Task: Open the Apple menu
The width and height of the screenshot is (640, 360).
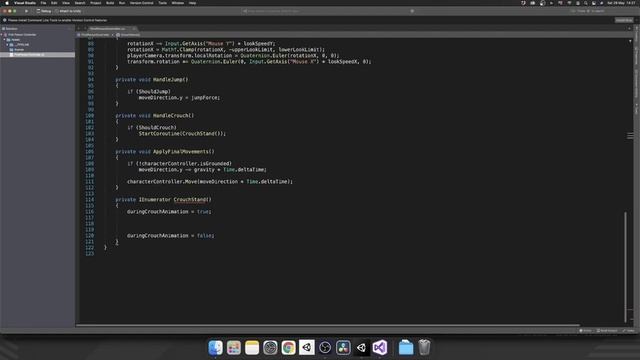Action: tap(7, 3)
